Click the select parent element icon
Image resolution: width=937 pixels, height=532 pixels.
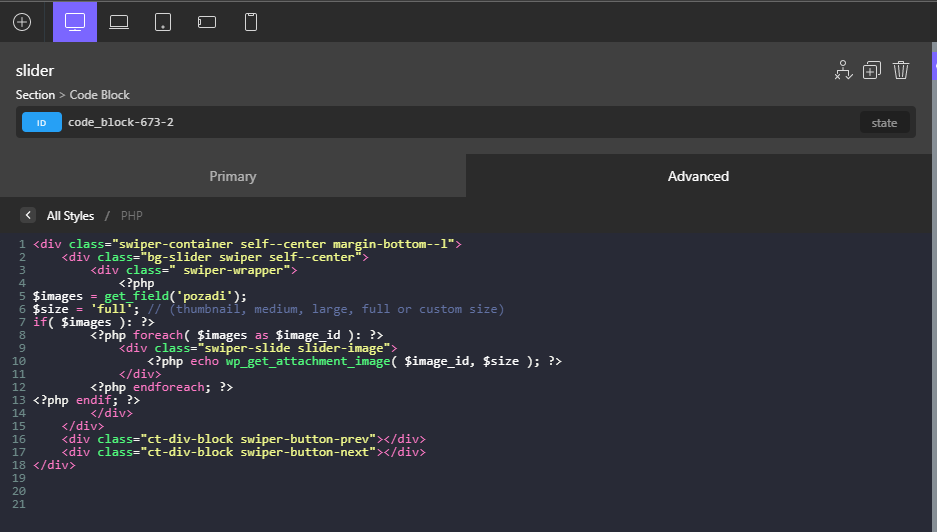pos(843,70)
